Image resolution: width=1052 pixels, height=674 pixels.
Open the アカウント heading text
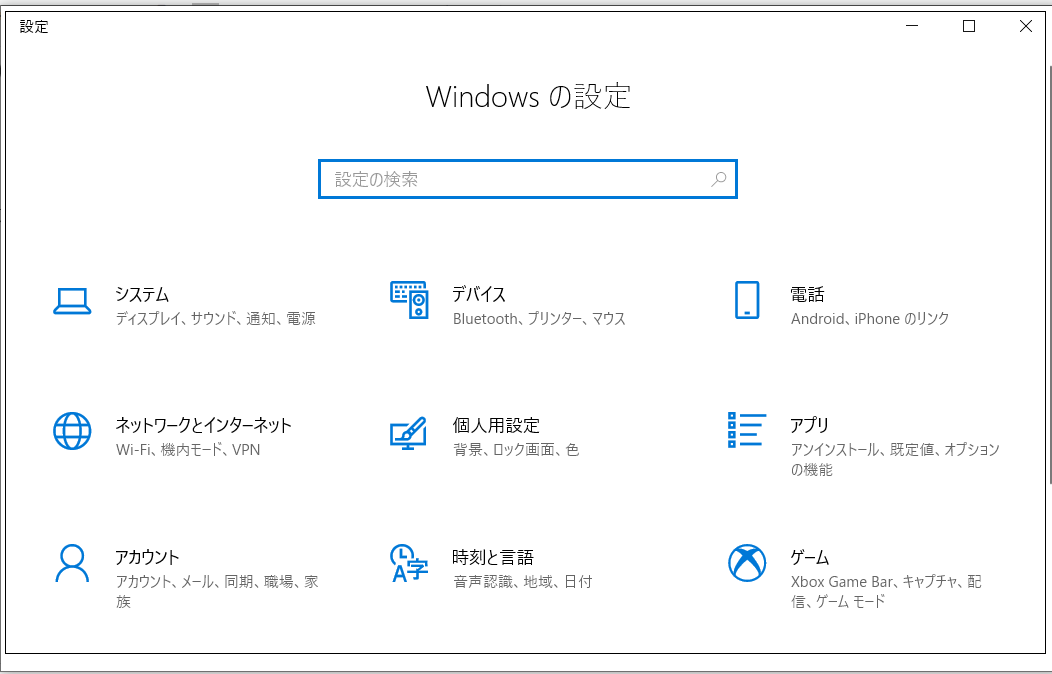click(x=147, y=557)
